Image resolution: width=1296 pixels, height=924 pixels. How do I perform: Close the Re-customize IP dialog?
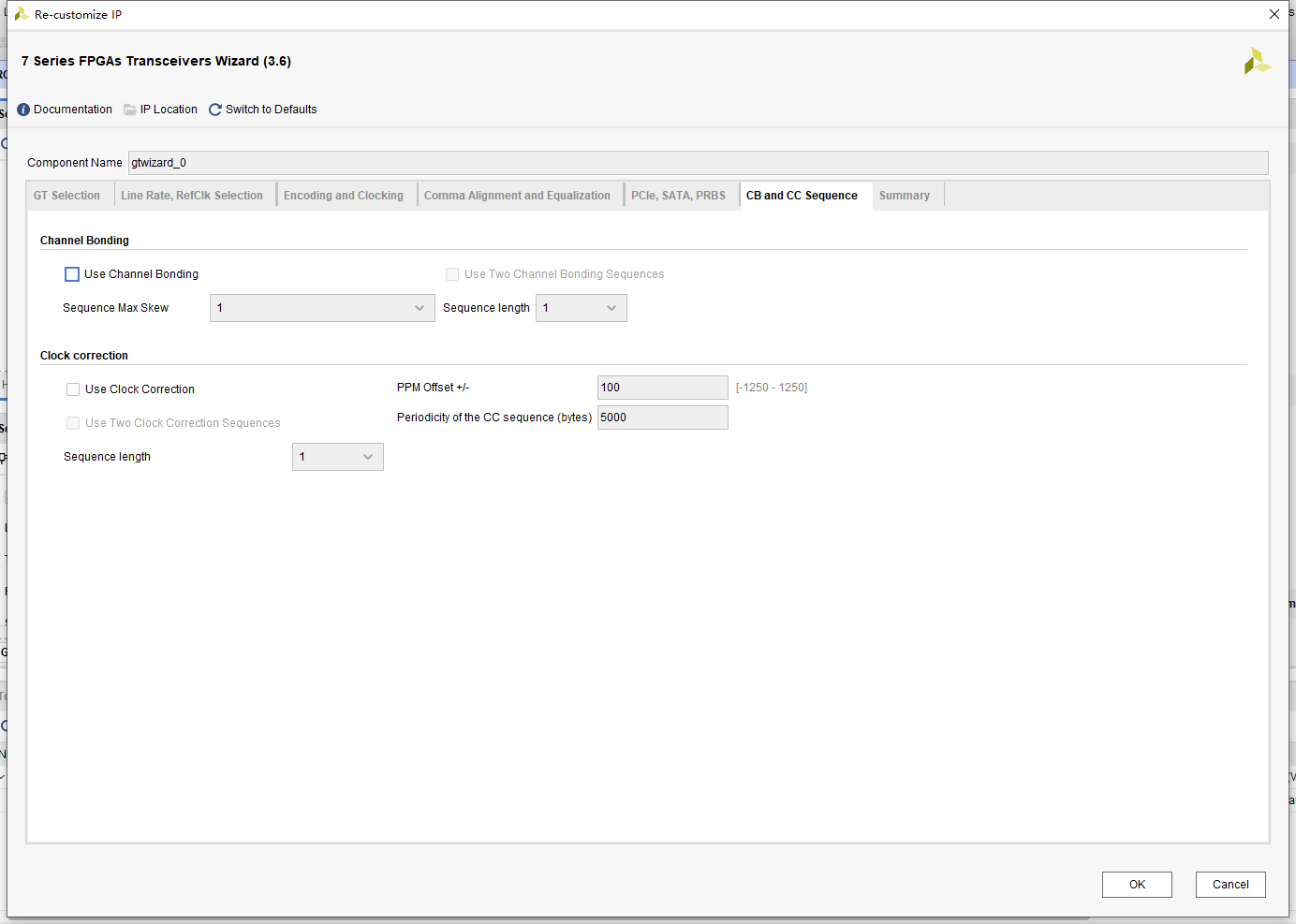tap(1274, 14)
